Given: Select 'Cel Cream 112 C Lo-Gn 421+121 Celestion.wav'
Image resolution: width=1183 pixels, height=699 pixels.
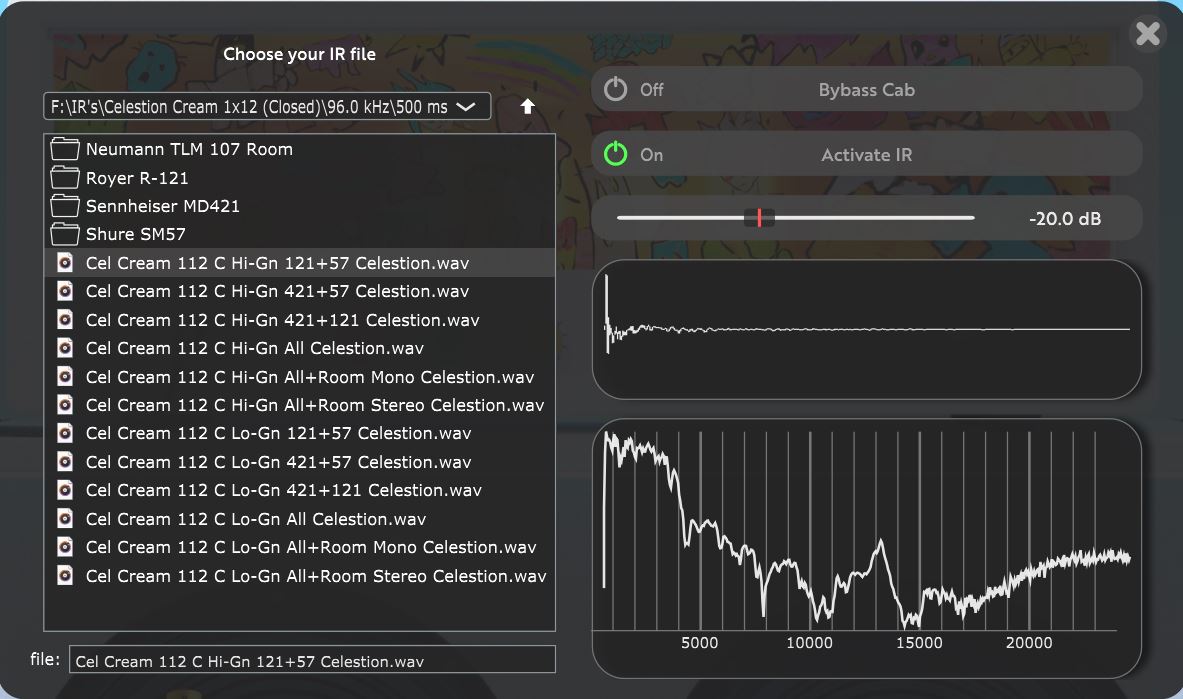Looking at the screenshot, I should (300, 490).
